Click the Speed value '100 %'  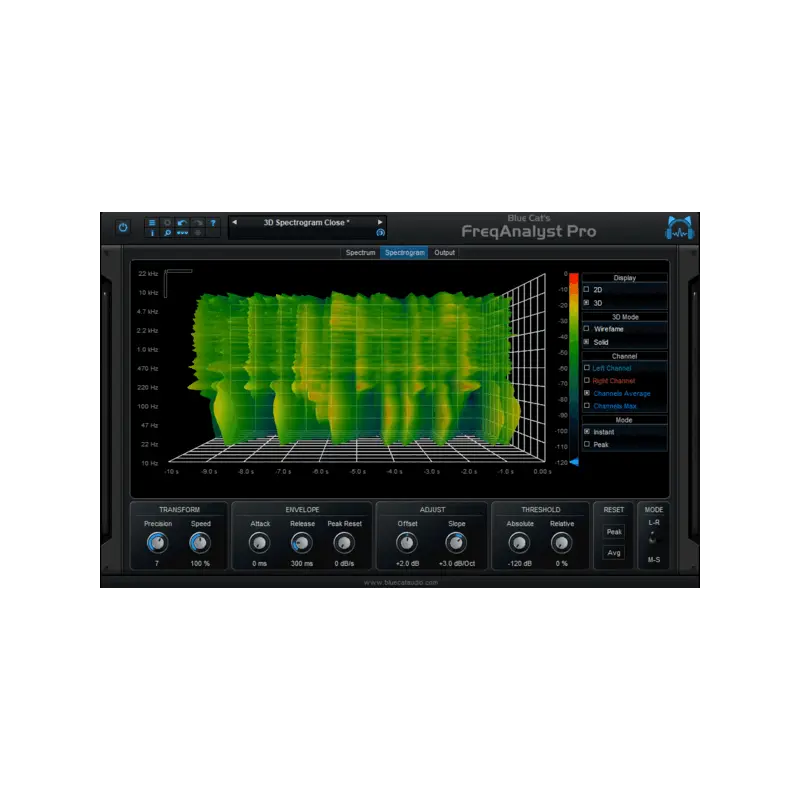pos(200,563)
